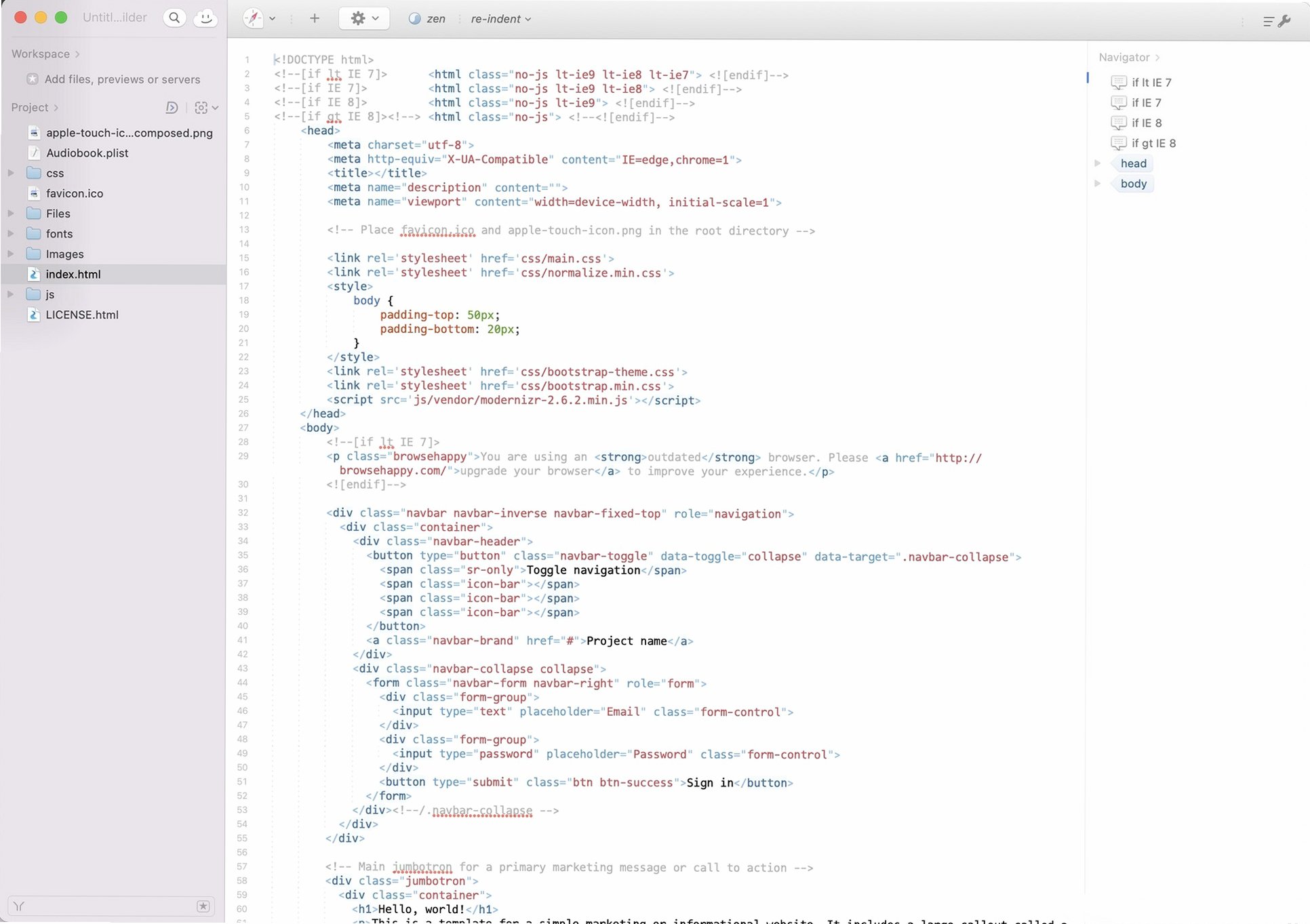The height and width of the screenshot is (924, 1310).
Task: Click the zen toolbar item
Action: coord(427,19)
